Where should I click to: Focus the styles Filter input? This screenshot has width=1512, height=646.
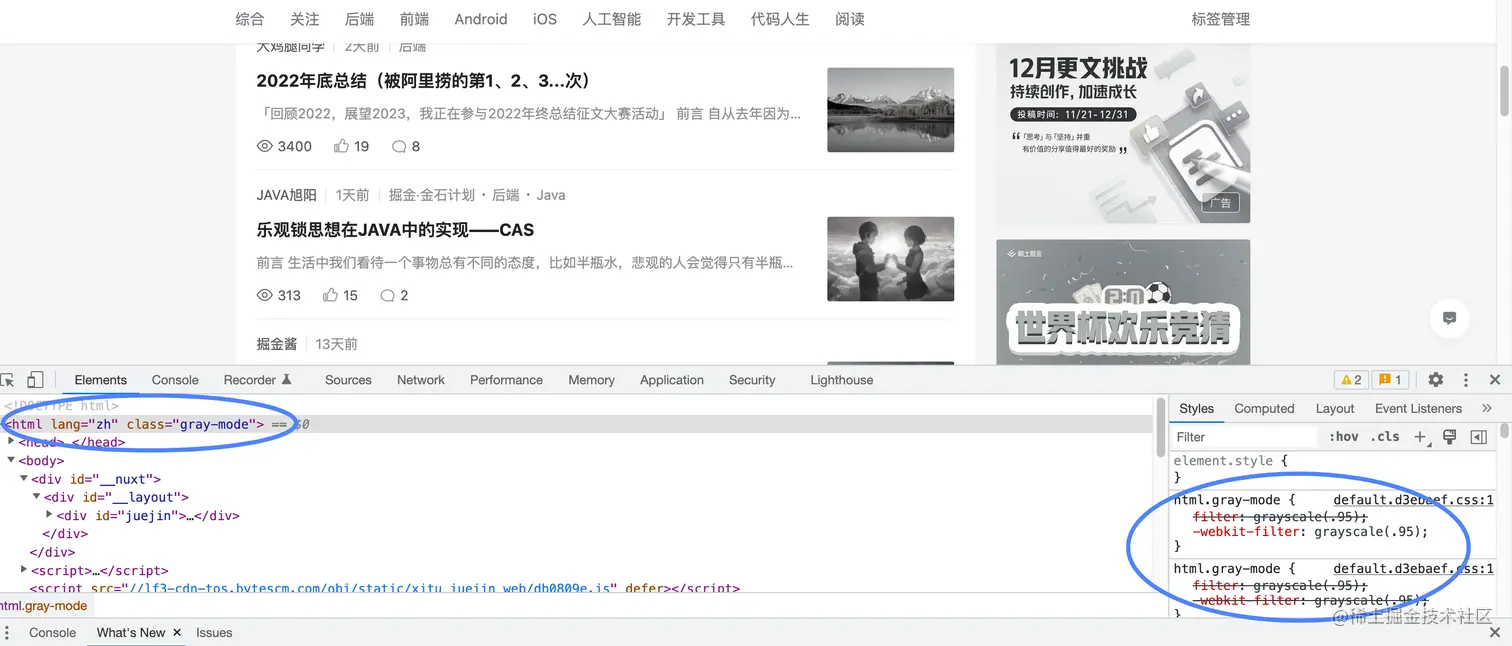pos(1244,437)
